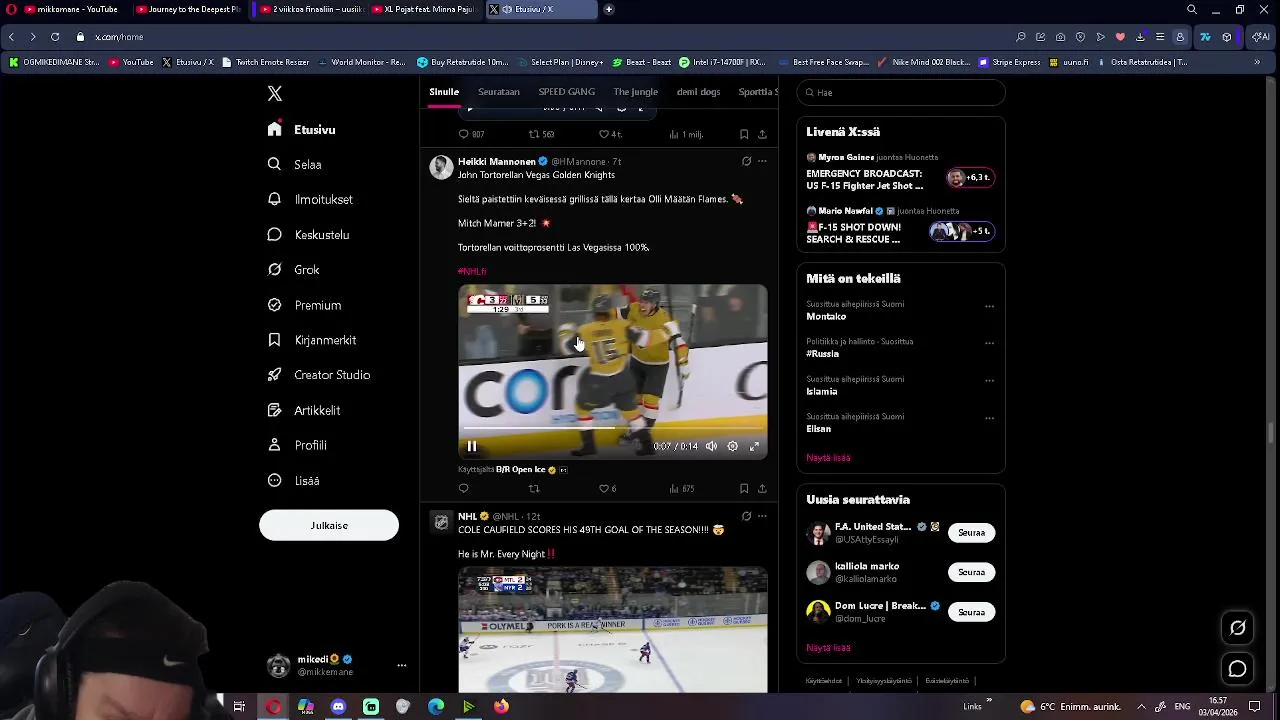The width and height of the screenshot is (1280, 720).
Task: Reload the page in browser toolbar
Action: coord(55,37)
